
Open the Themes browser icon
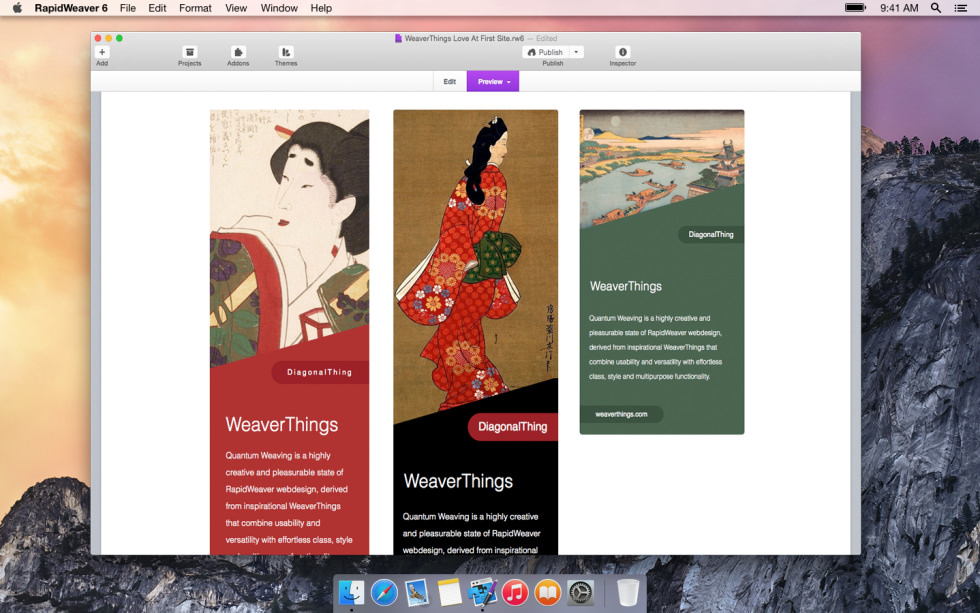pyautogui.click(x=286, y=52)
